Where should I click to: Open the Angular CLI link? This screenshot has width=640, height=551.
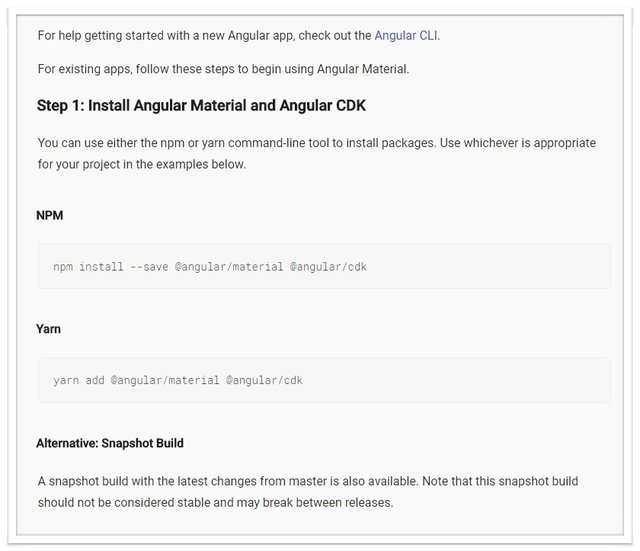pos(406,35)
